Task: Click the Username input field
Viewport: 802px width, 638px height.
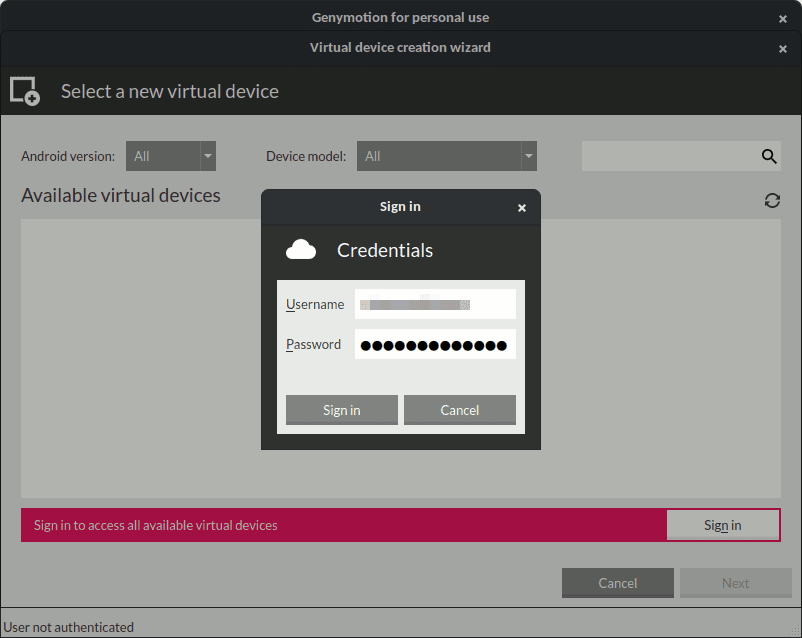Action: [435, 304]
